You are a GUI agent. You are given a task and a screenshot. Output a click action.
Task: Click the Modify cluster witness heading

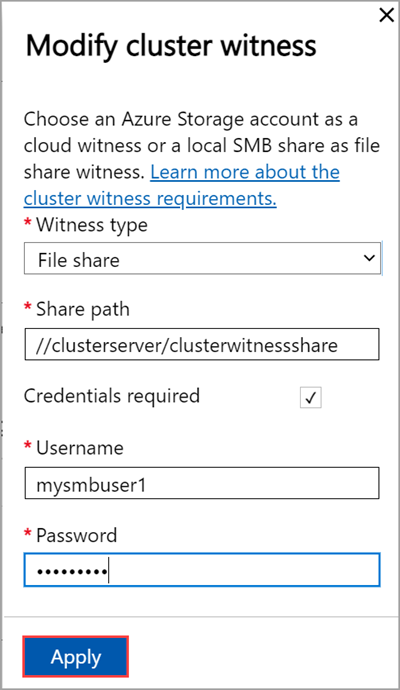[x=171, y=46]
